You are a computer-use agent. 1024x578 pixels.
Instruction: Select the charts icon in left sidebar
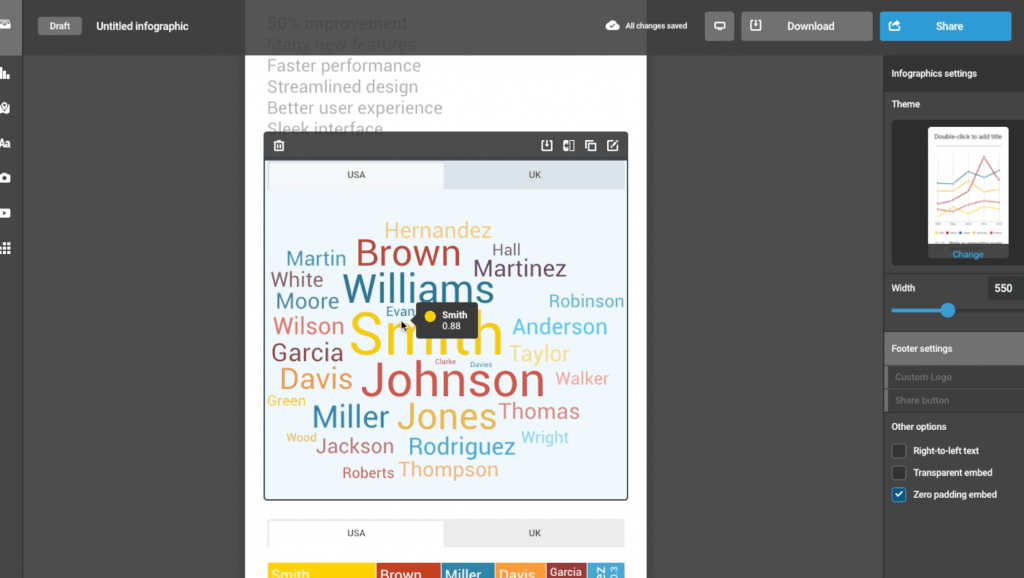tap(9, 73)
